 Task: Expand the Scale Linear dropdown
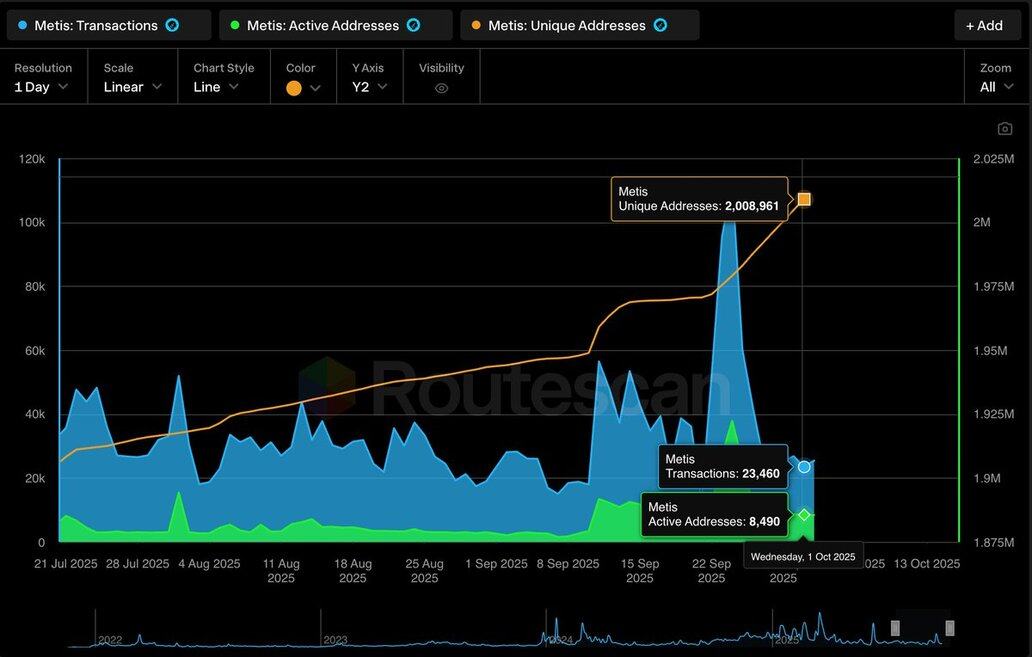point(130,87)
